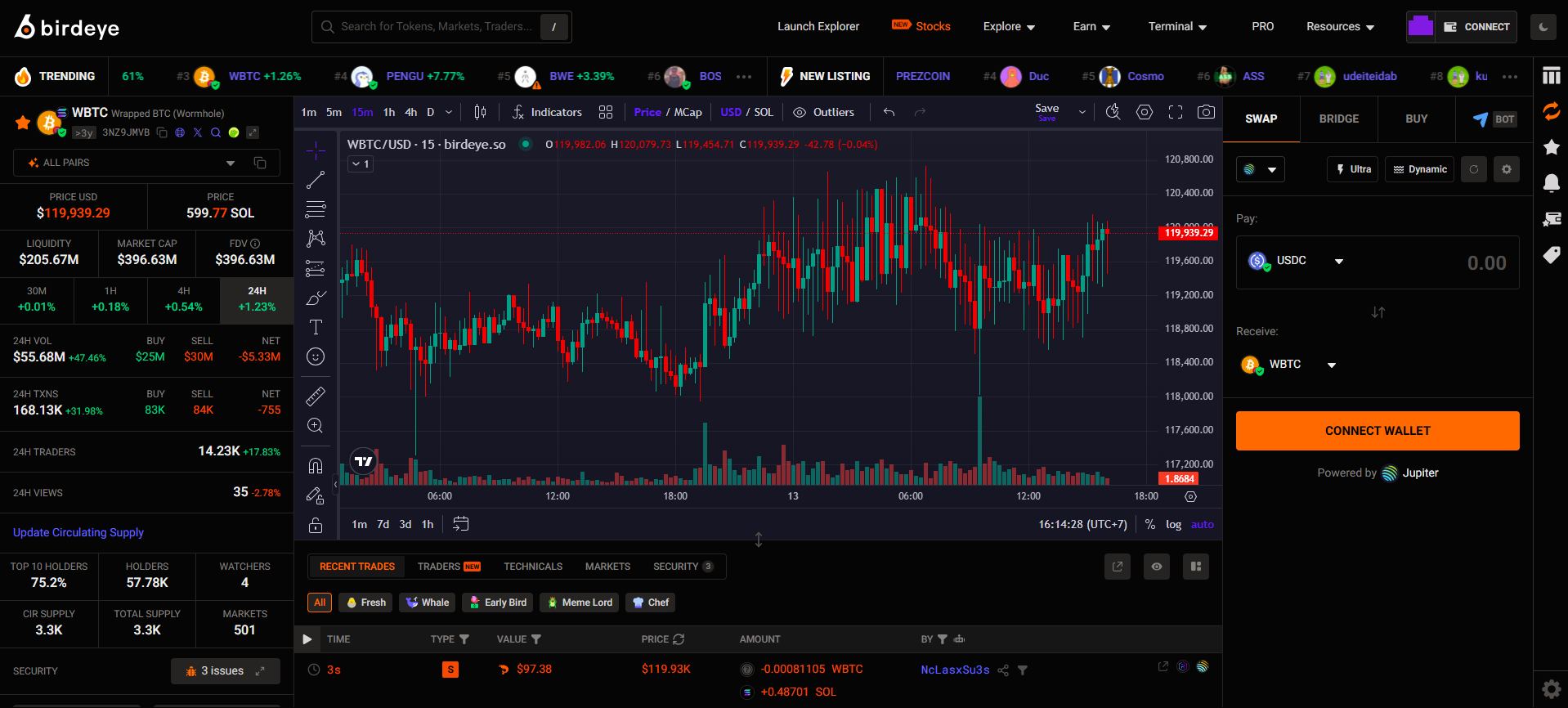The height and width of the screenshot is (708, 1568).
Task: Undo the last chart action
Action: pos(889,112)
